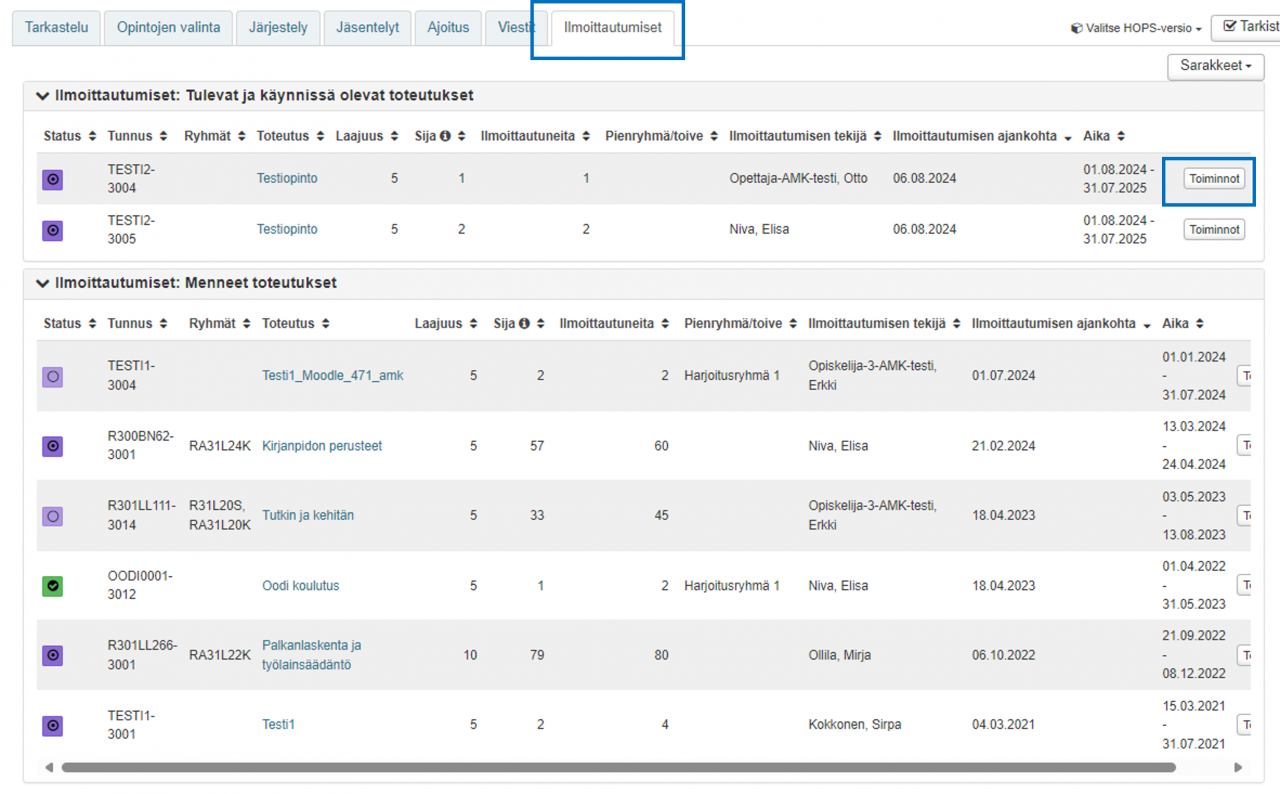Open the Viestit tab

[516, 28]
